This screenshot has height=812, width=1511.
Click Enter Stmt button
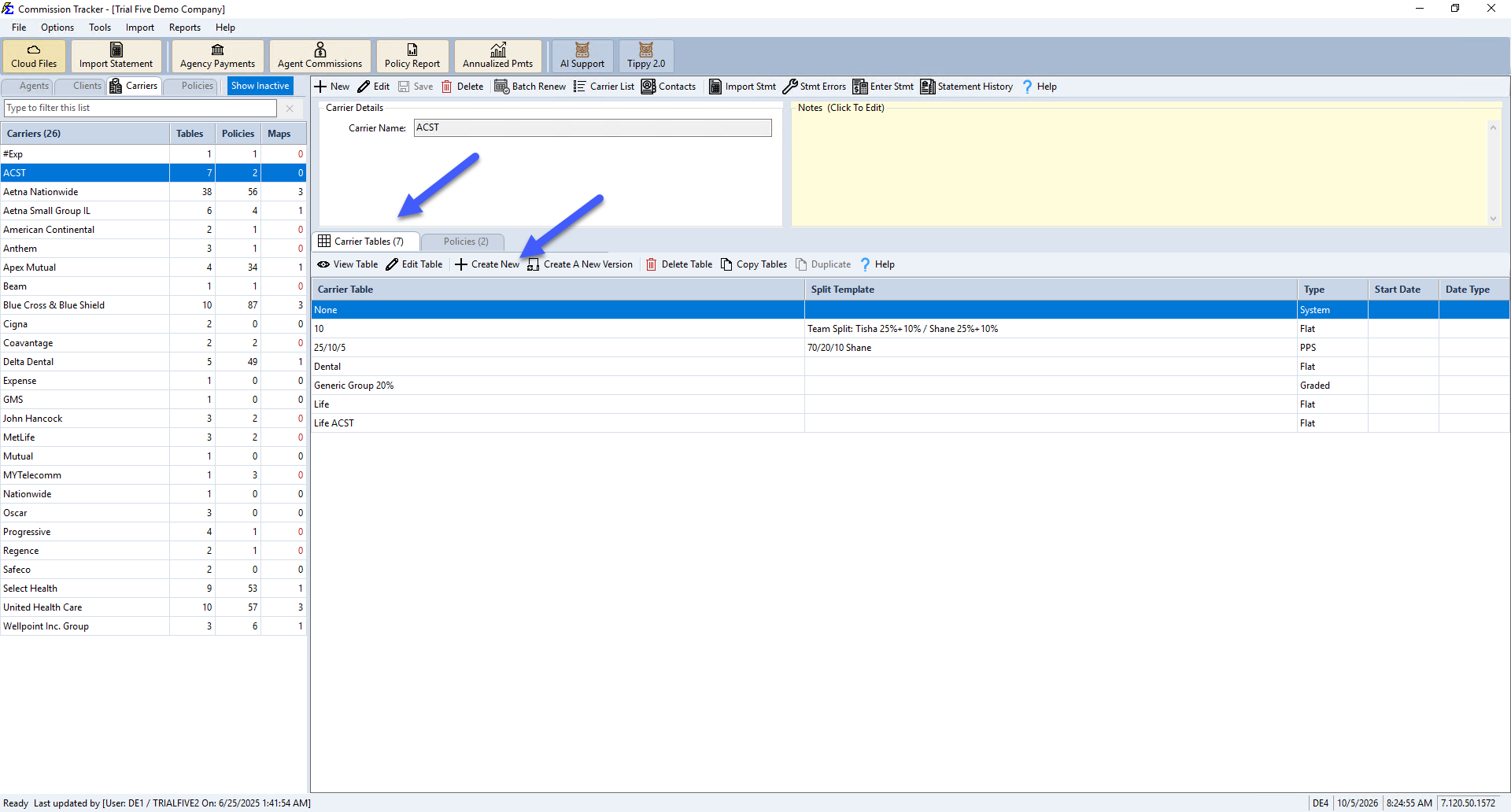(x=883, y=87)
